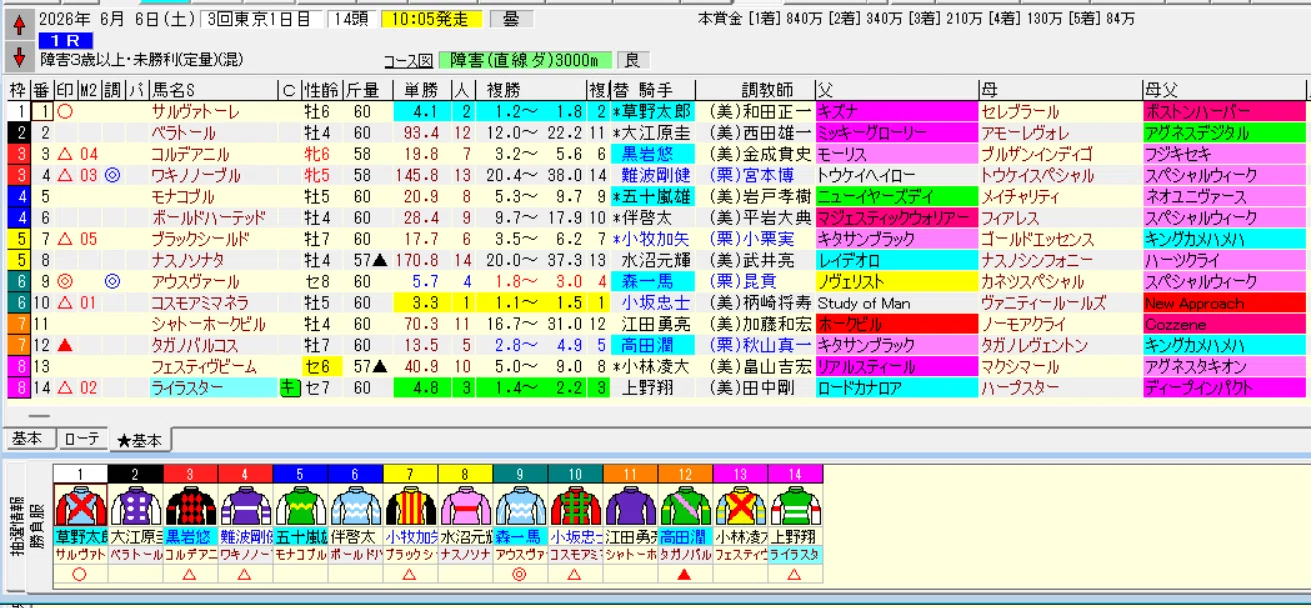Sort by the 単勝 column header
Screen dimensions: 1311x608
pos(421,90)
